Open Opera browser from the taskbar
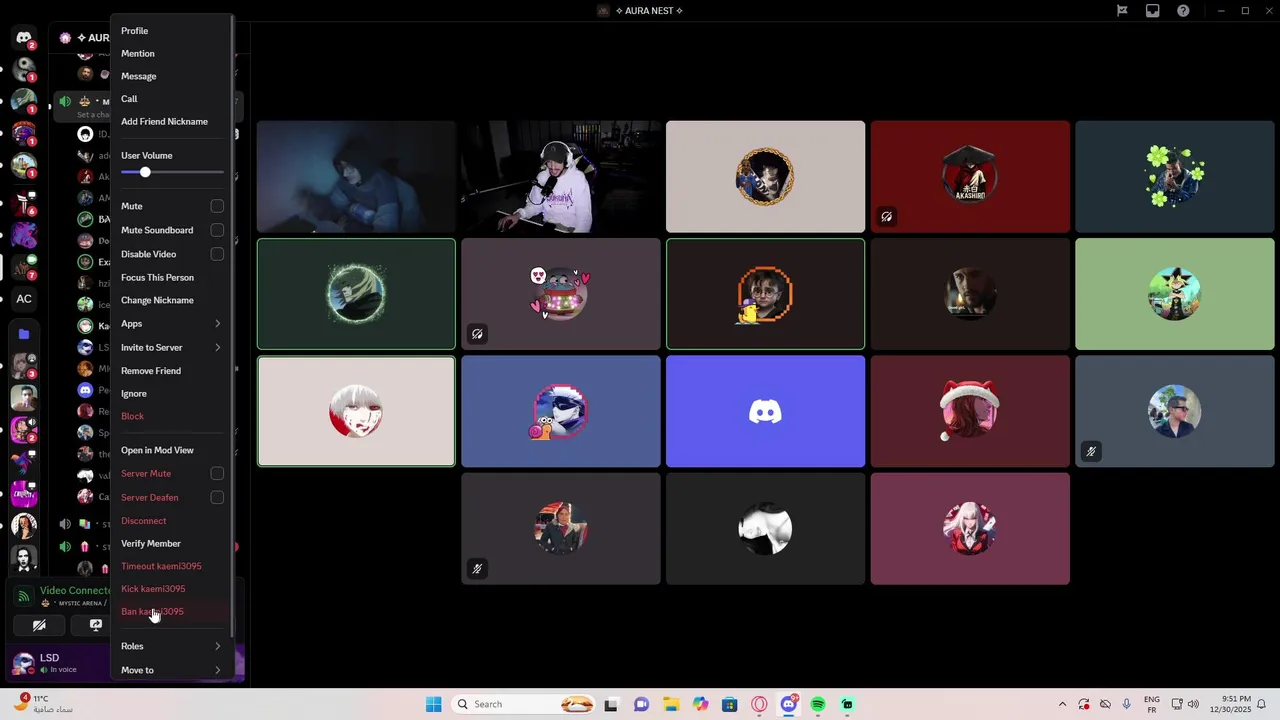The image size is (1280, 720). pyautogui.click(x=759, y=704)
